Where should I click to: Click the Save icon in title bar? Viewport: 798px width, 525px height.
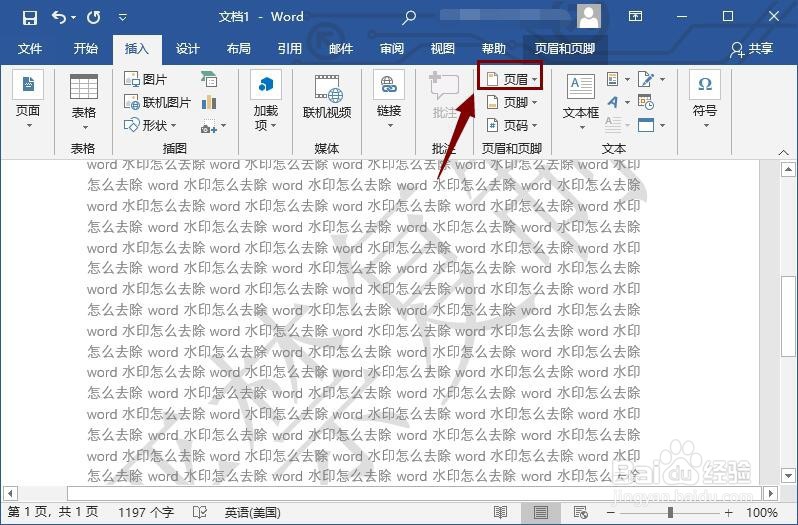tap(30, 18)
